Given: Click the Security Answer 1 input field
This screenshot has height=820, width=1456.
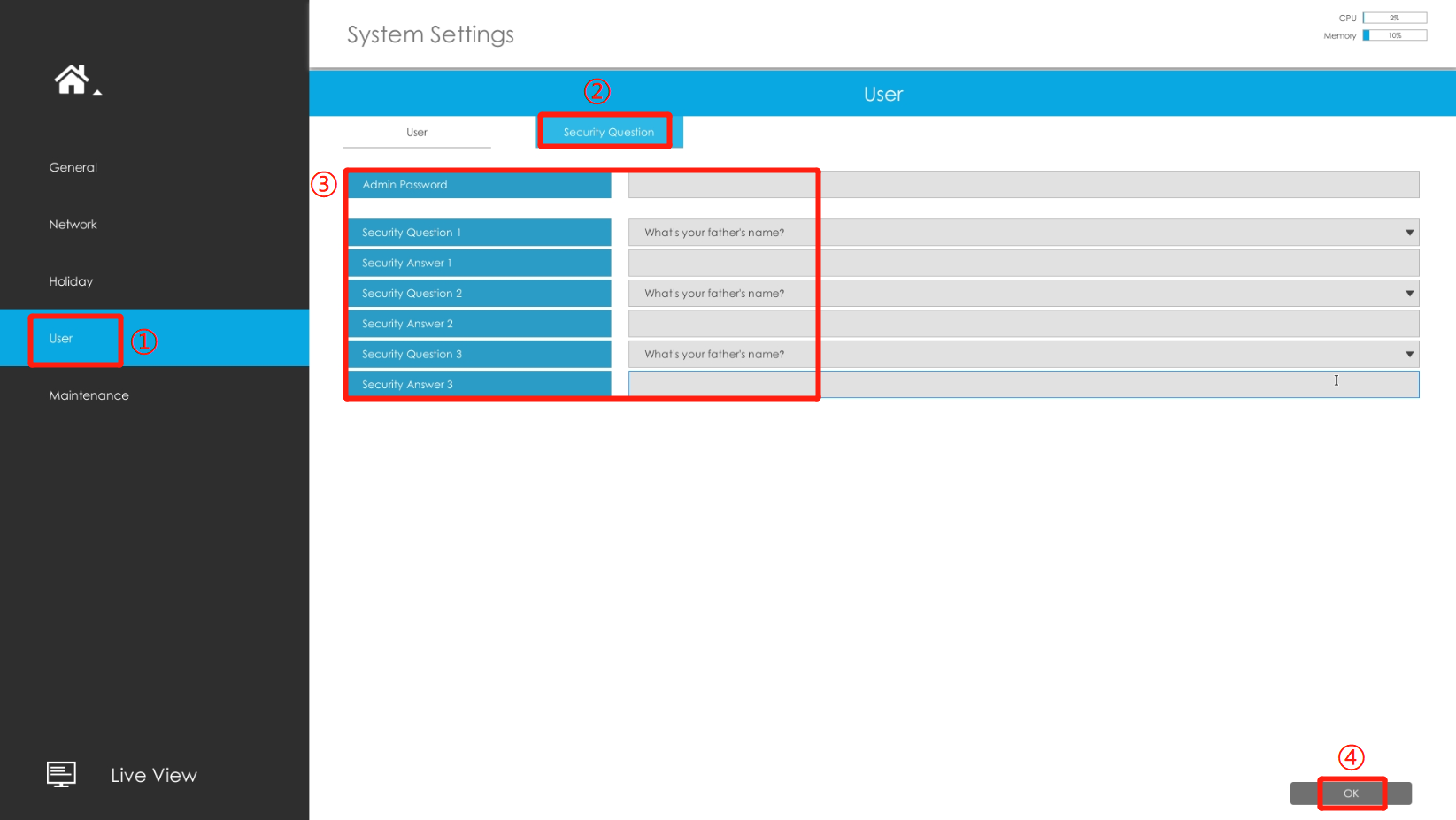Looking at the screenshot, I should click(x=1024, y=263).
